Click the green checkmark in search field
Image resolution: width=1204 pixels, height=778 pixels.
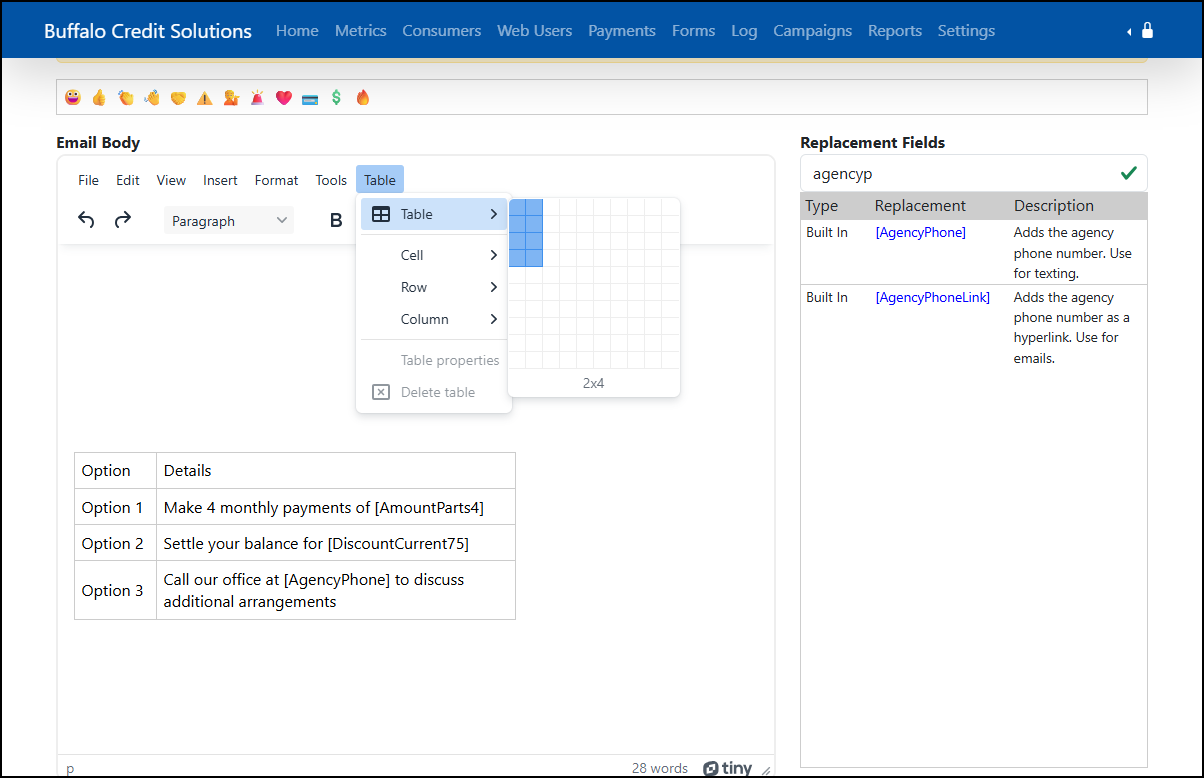tap(1129, 173)
